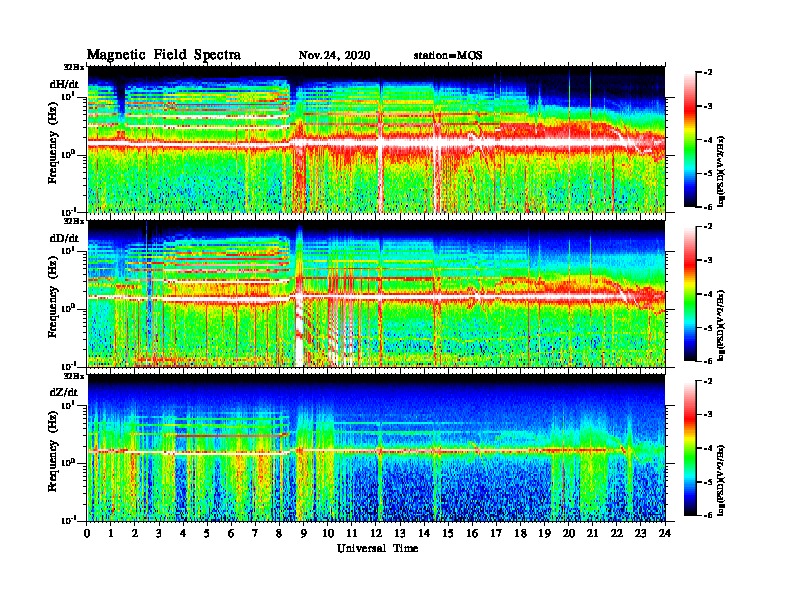
Task: Click hour tick label "18"
Action: [x=520, y=533]
